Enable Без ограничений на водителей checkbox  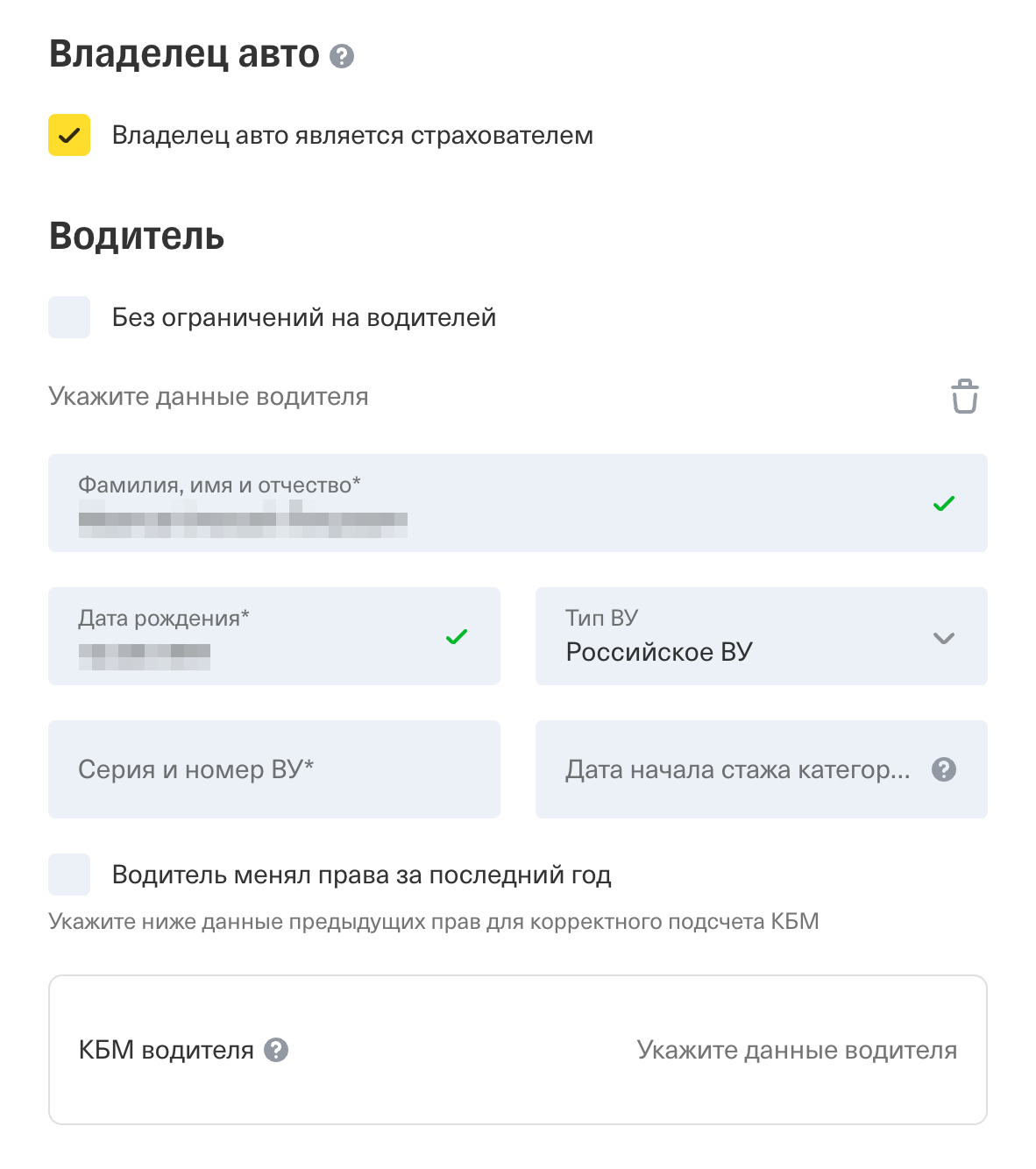pyautogui.click(x=69, y=317)
